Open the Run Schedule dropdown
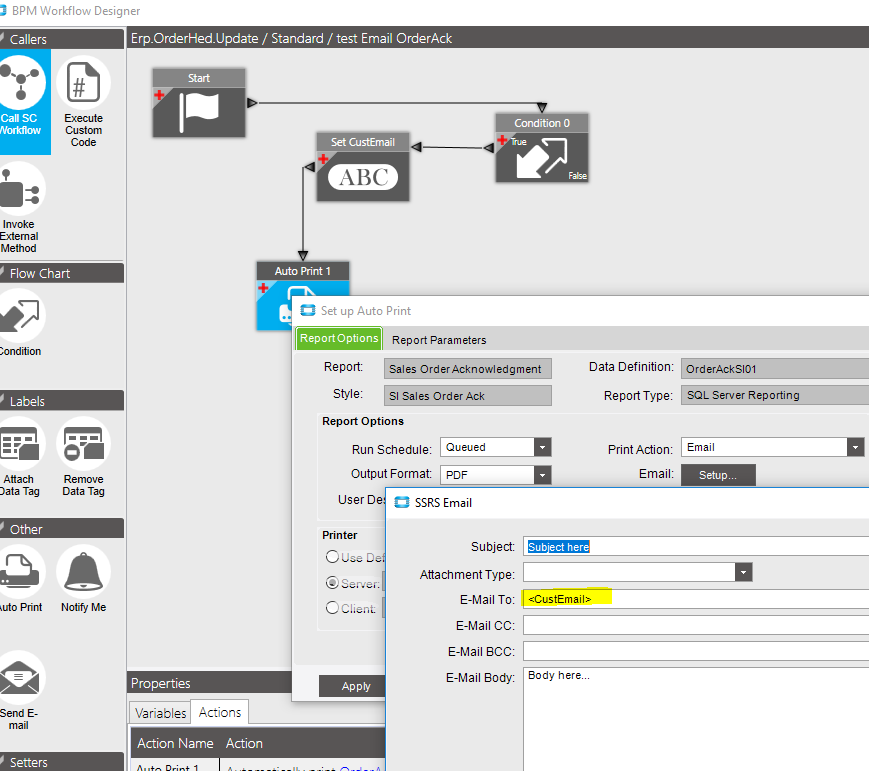Viewport: 869px width, 771px height. pyautogui.click(x=543, y=447)
